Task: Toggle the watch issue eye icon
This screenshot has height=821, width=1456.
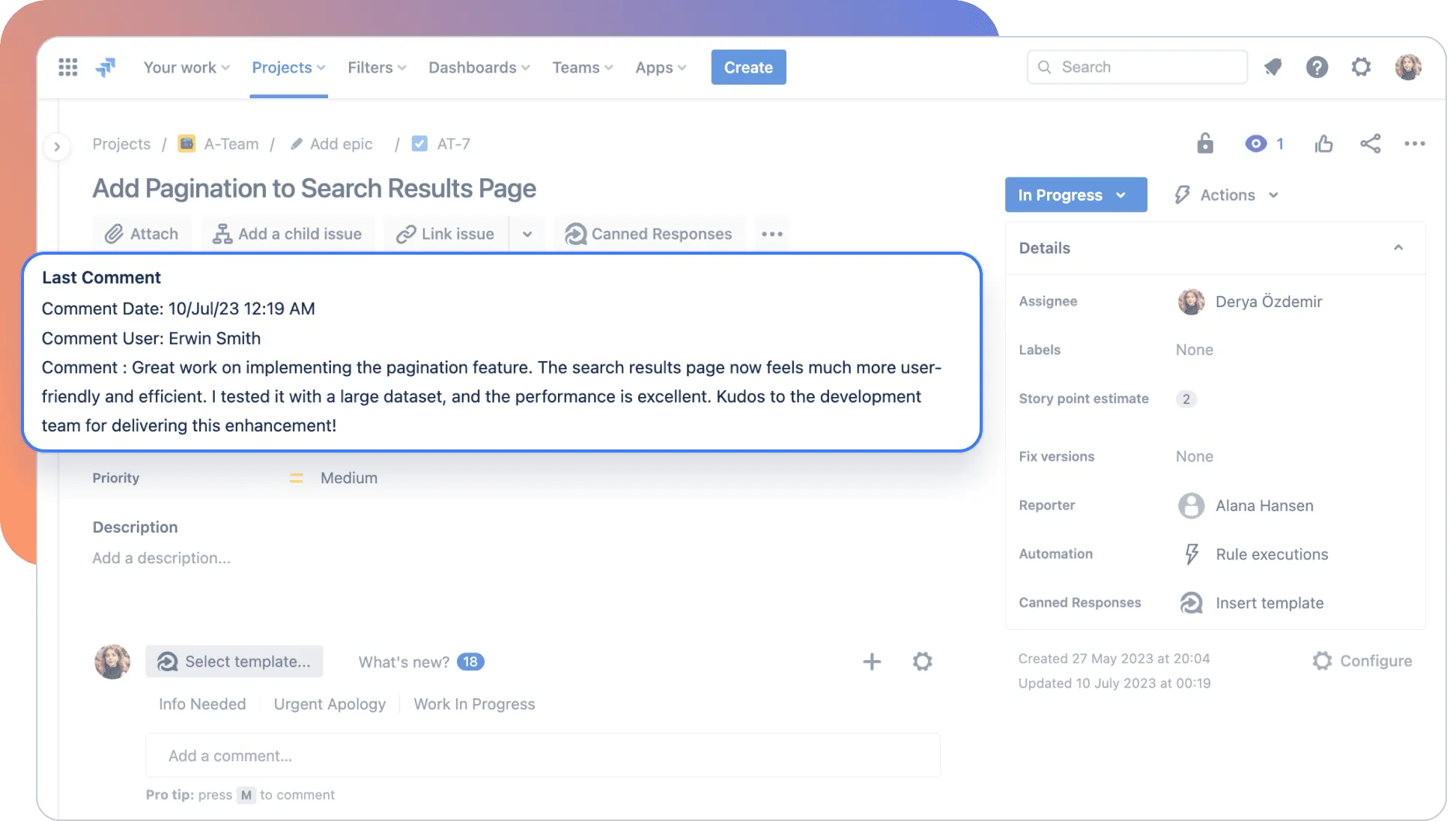Action: (1256, 144)
